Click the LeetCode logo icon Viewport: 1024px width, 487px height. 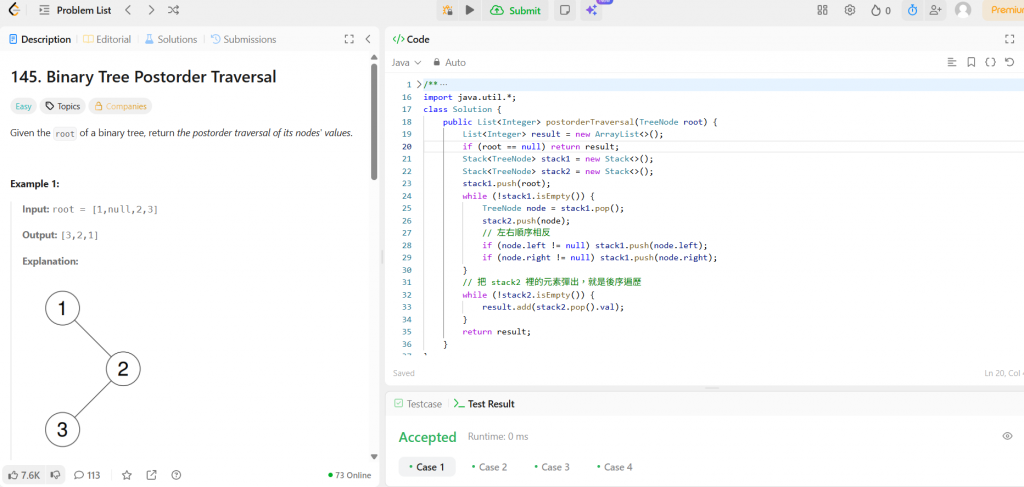pos(14,10)
